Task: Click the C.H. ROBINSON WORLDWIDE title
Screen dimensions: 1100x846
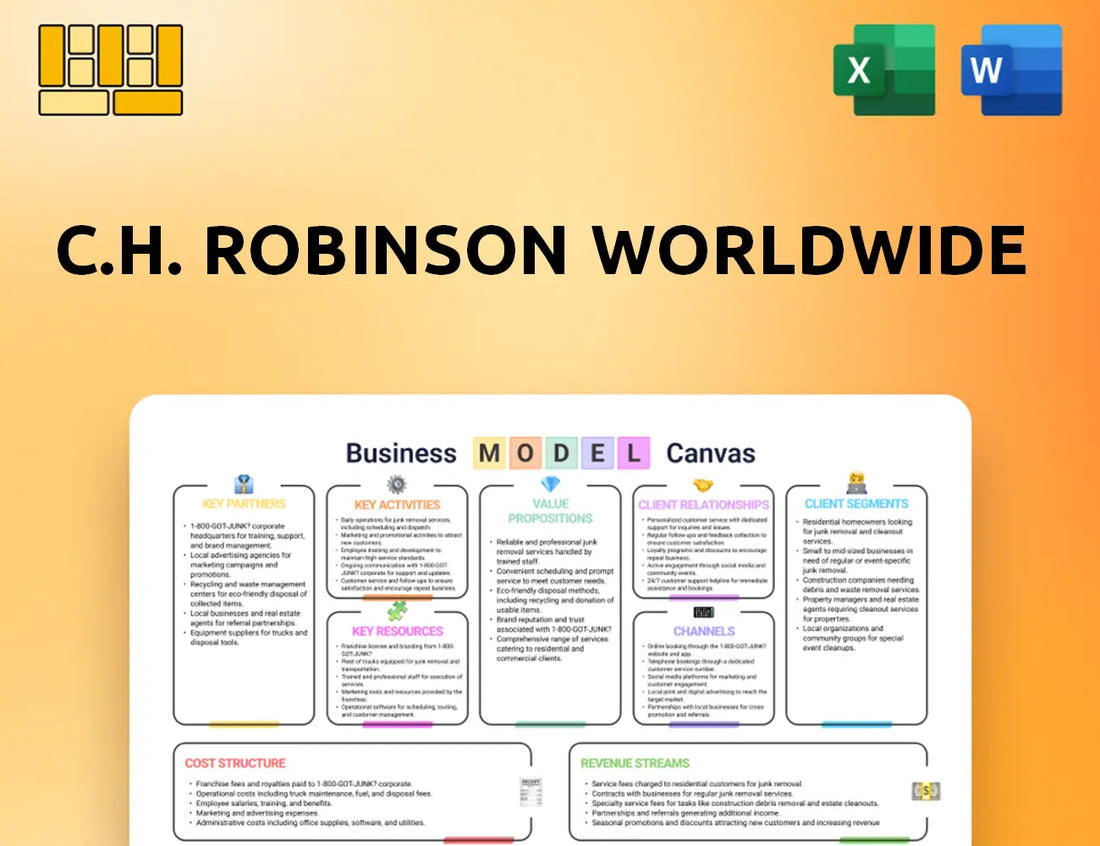Action: [541, 250]
